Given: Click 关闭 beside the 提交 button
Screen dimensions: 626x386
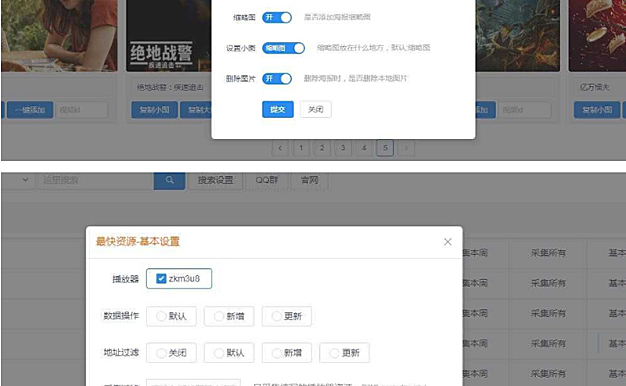Looking at the screenshot, I should pyautogui.click(x=315, y=109).
